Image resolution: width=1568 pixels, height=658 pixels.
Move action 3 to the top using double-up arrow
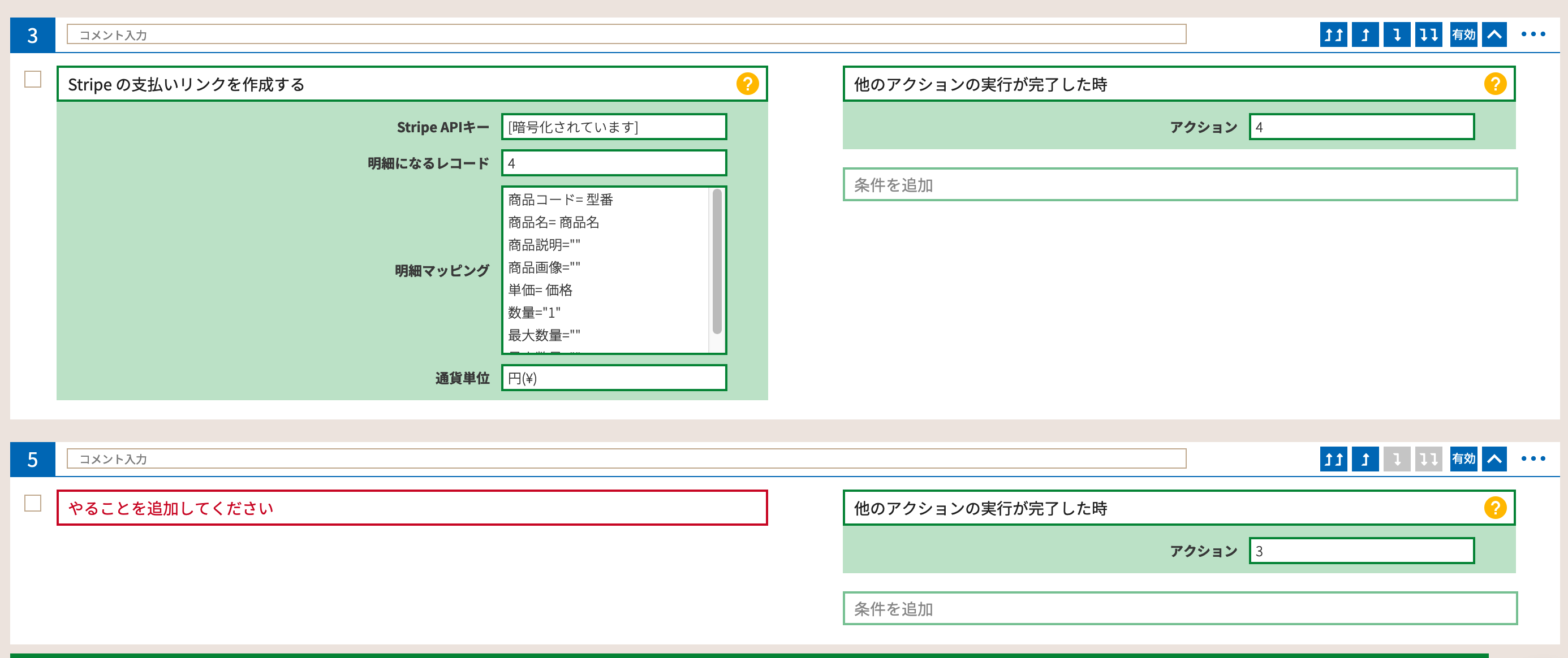click(x=1333, y=34)
